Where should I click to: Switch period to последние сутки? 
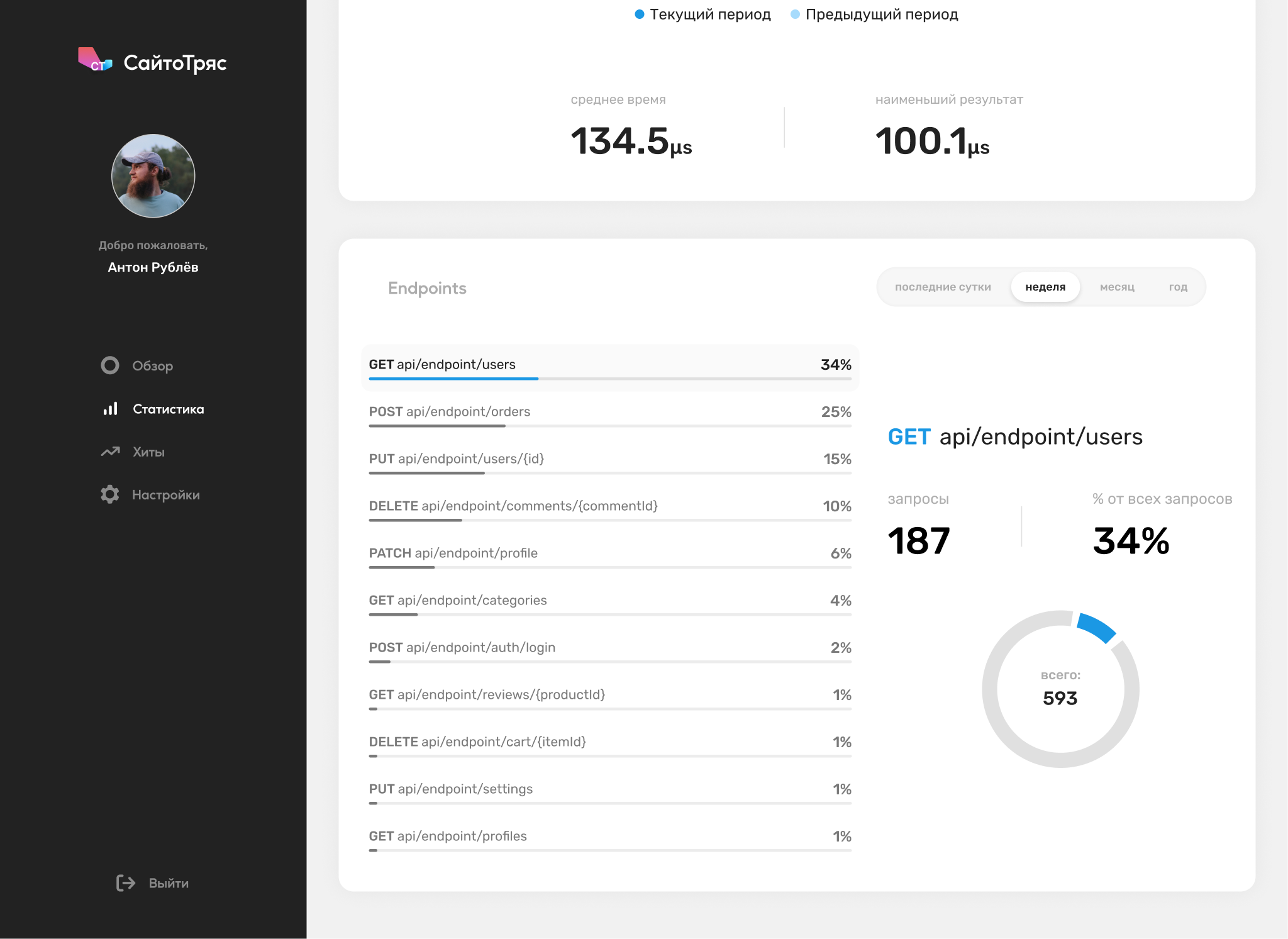(x=943, y=286)
